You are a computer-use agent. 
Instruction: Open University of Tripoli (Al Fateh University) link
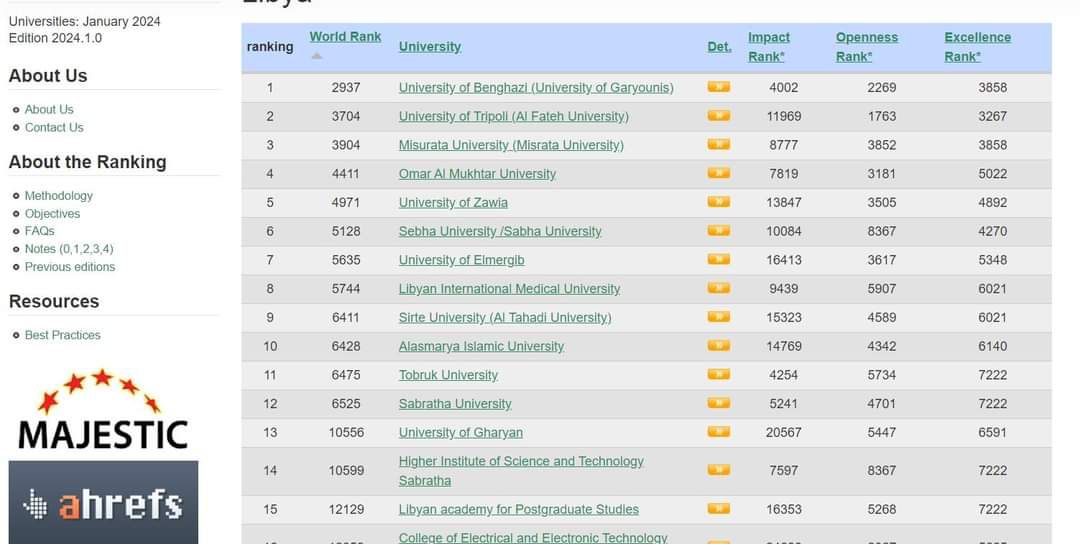[514, 116]
